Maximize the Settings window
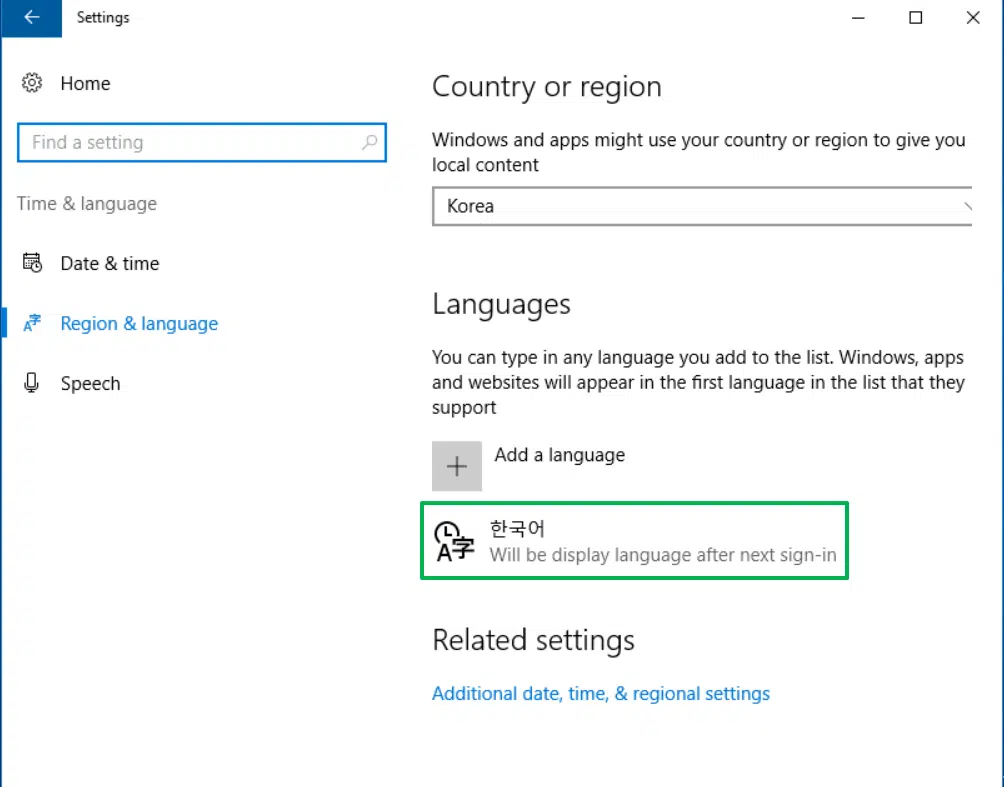Viewport: 1004px width, 787px height. pyautogui.click(x=916, y=18)
